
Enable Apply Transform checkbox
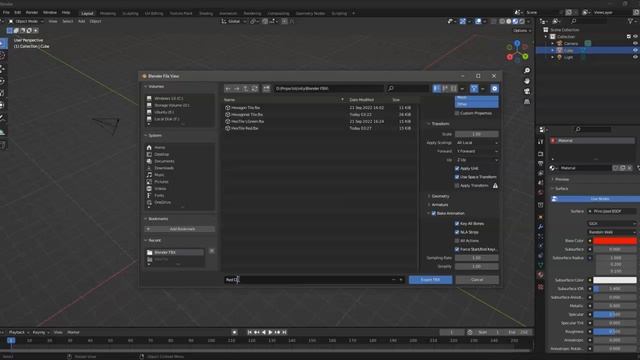click(x=457, y=186)
